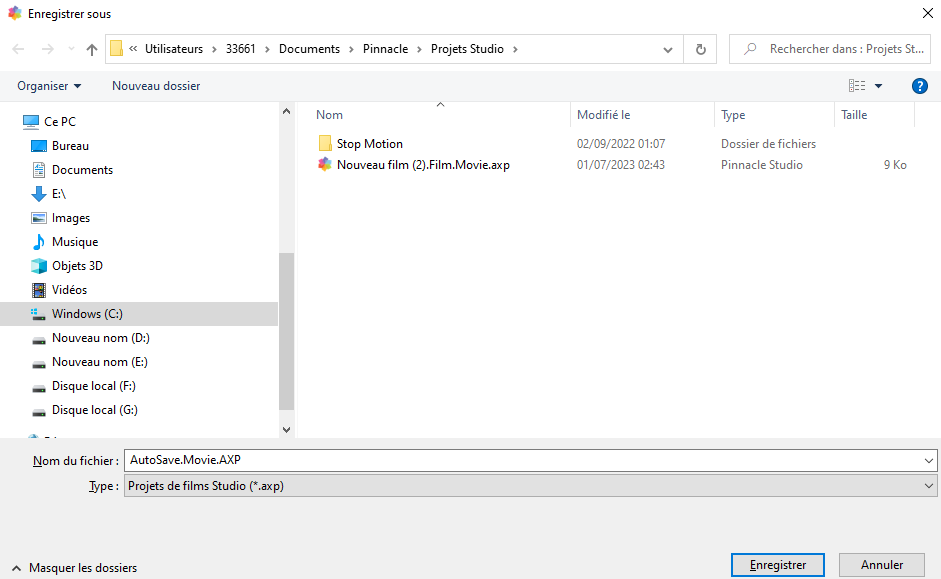The height and width of the screenshot is (579, 941).
Task: Select the Stop Motion folder
Action: coord(370,144)
